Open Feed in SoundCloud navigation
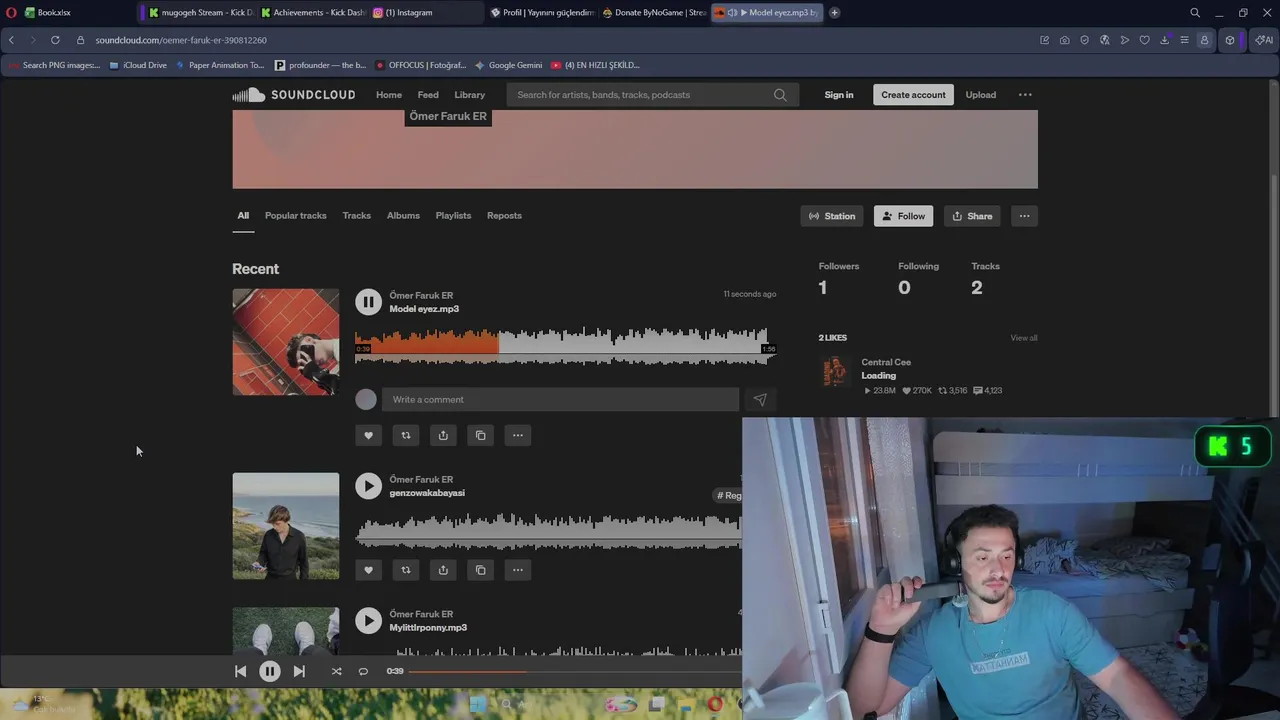Screen dimensions: 1280x720 [x=428, y=95]
